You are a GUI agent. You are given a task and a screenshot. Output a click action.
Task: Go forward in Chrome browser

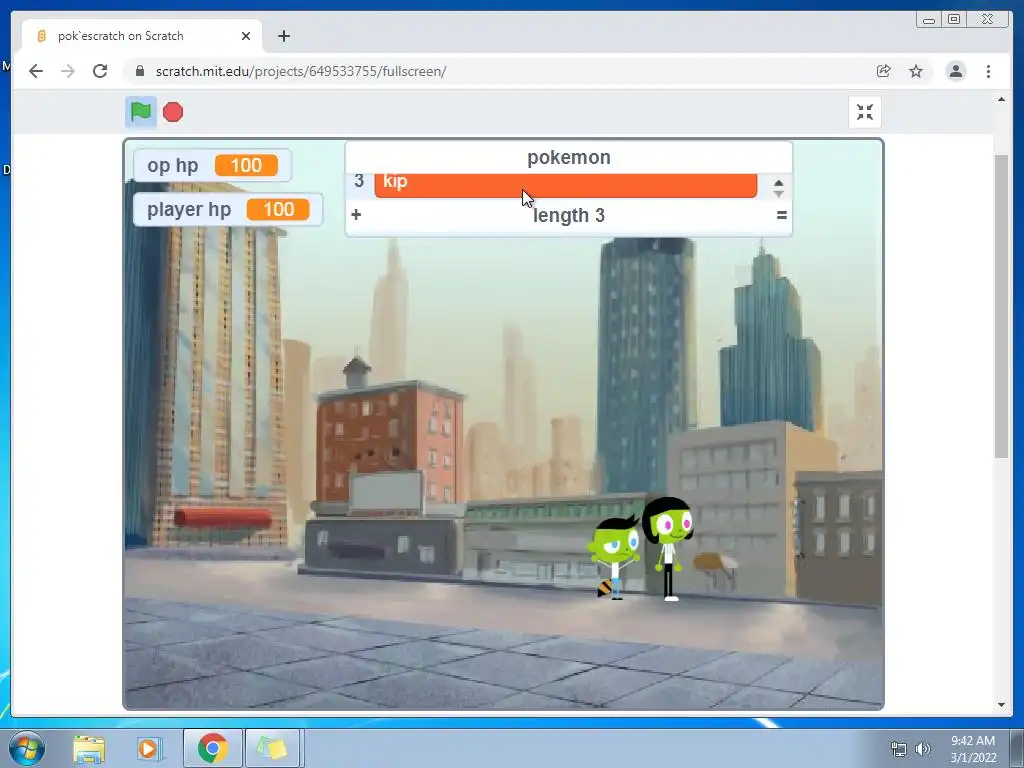(68, 71)
